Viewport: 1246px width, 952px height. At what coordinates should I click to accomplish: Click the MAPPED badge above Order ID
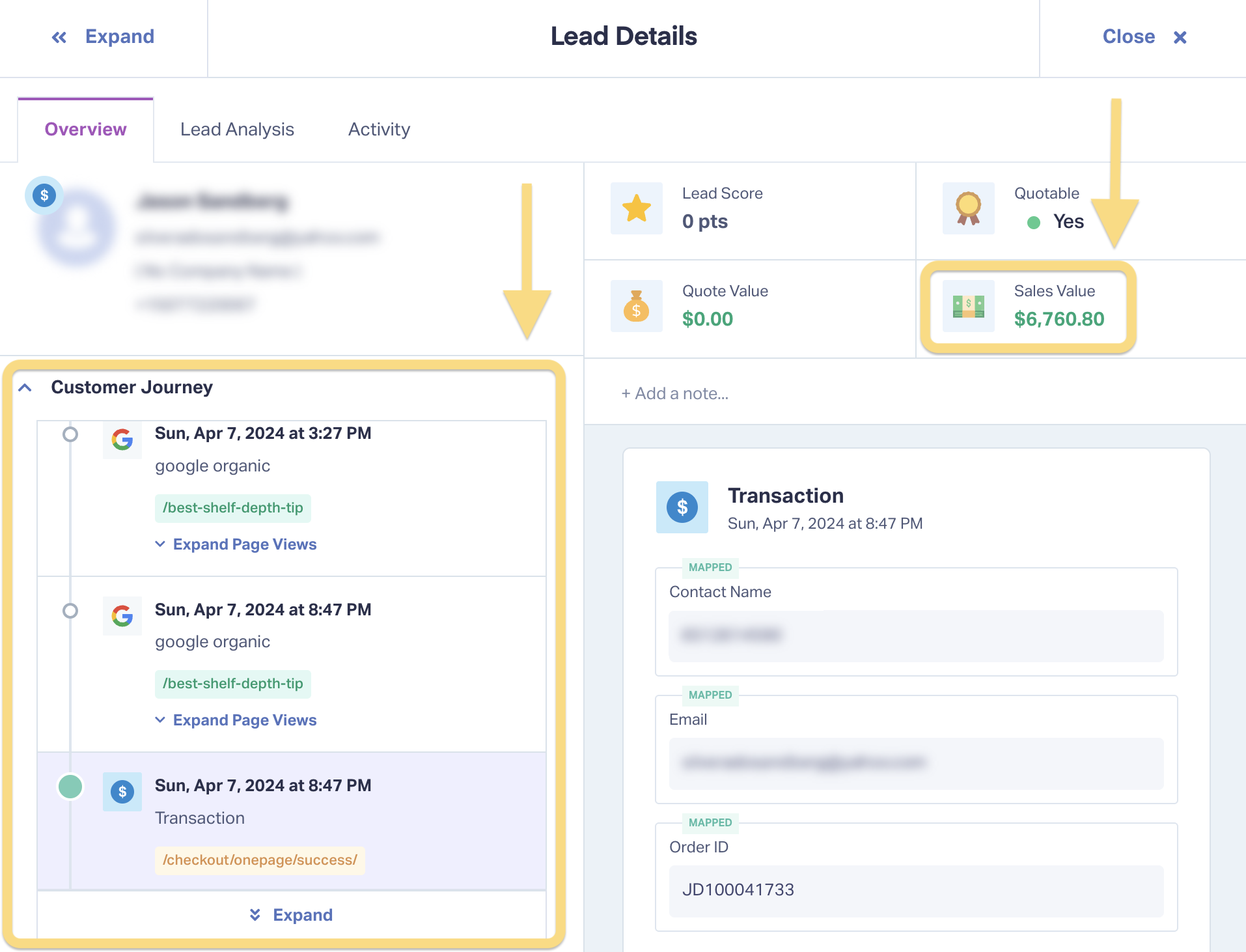[710, 822]
